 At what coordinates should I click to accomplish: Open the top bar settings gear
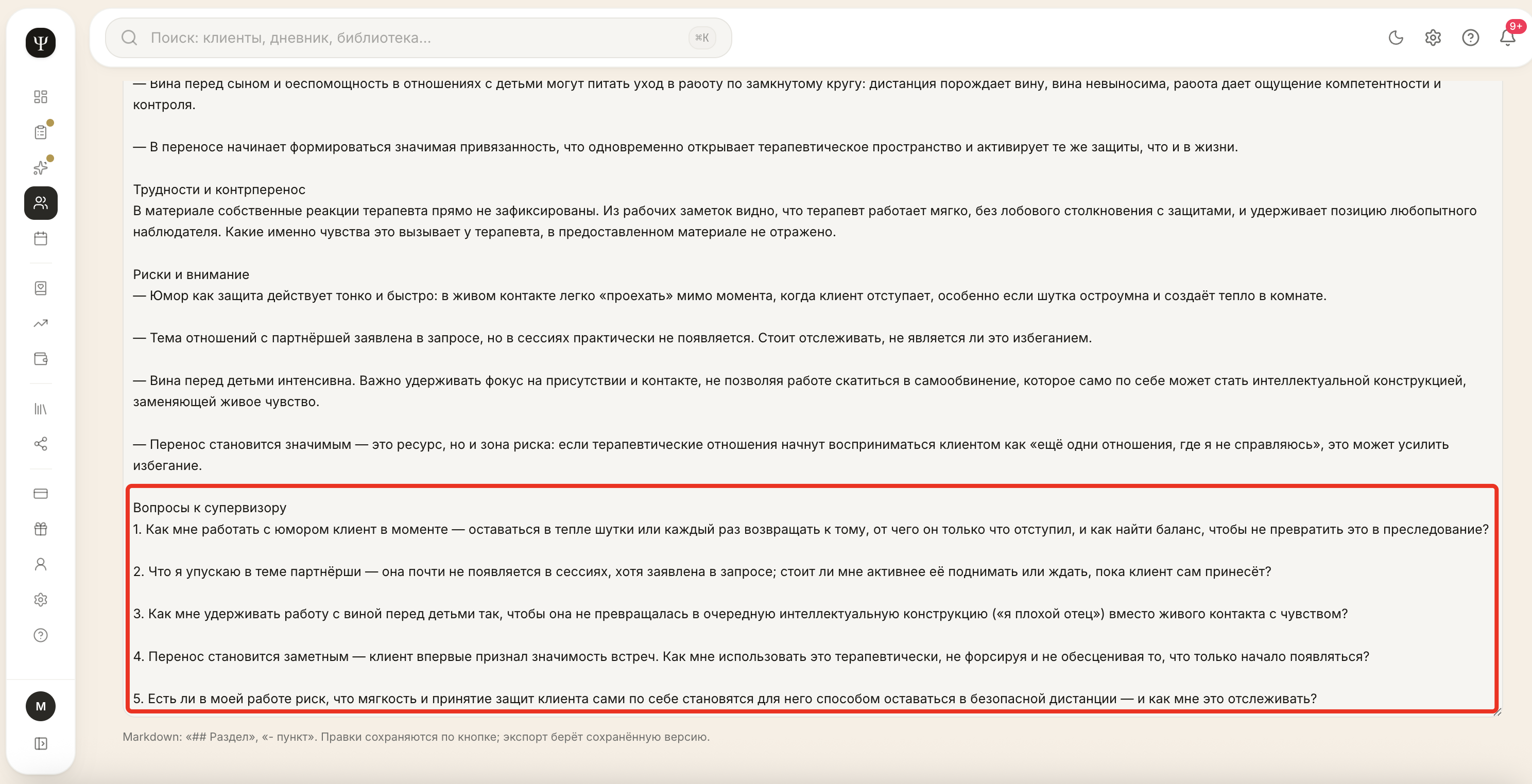[1433, 38]
